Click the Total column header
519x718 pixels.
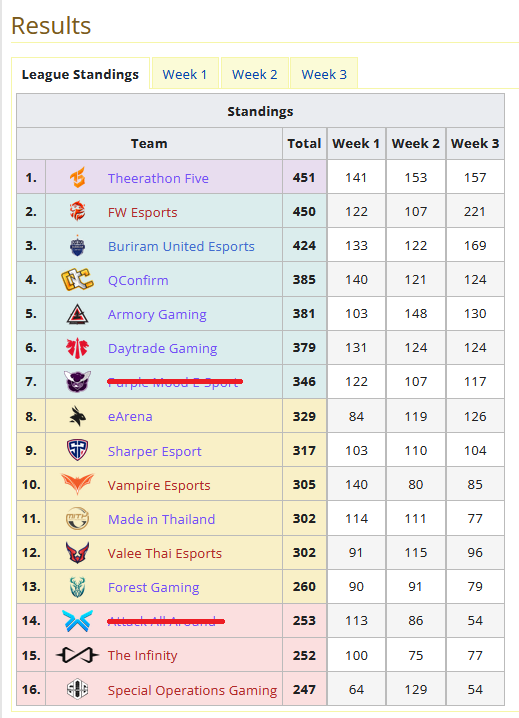[x=304, y=143]
